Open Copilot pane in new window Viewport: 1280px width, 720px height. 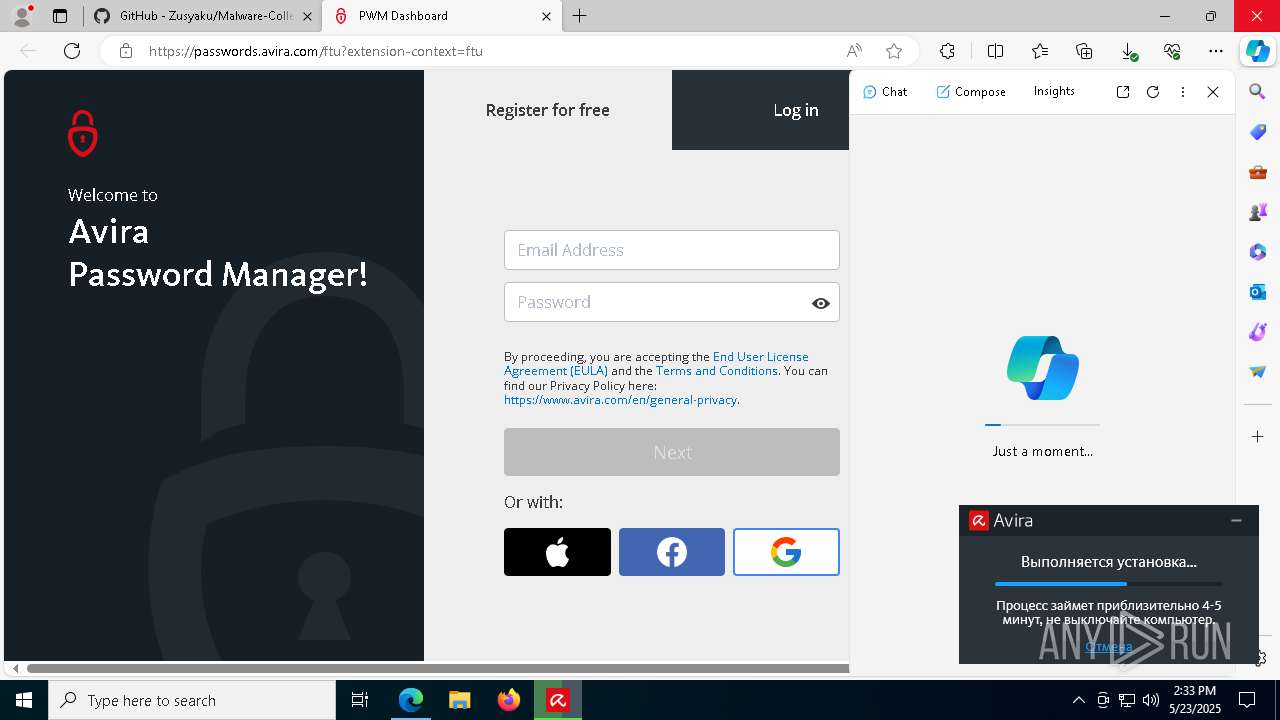[1123, 92]
